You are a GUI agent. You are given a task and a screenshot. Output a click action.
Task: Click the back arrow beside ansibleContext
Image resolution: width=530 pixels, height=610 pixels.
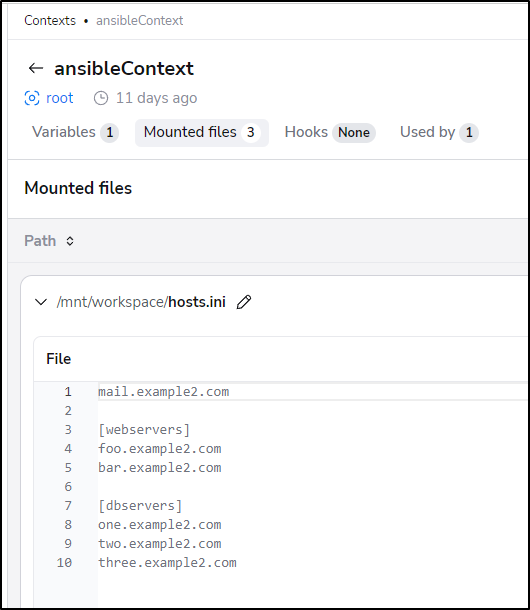[x=36, y=68]
